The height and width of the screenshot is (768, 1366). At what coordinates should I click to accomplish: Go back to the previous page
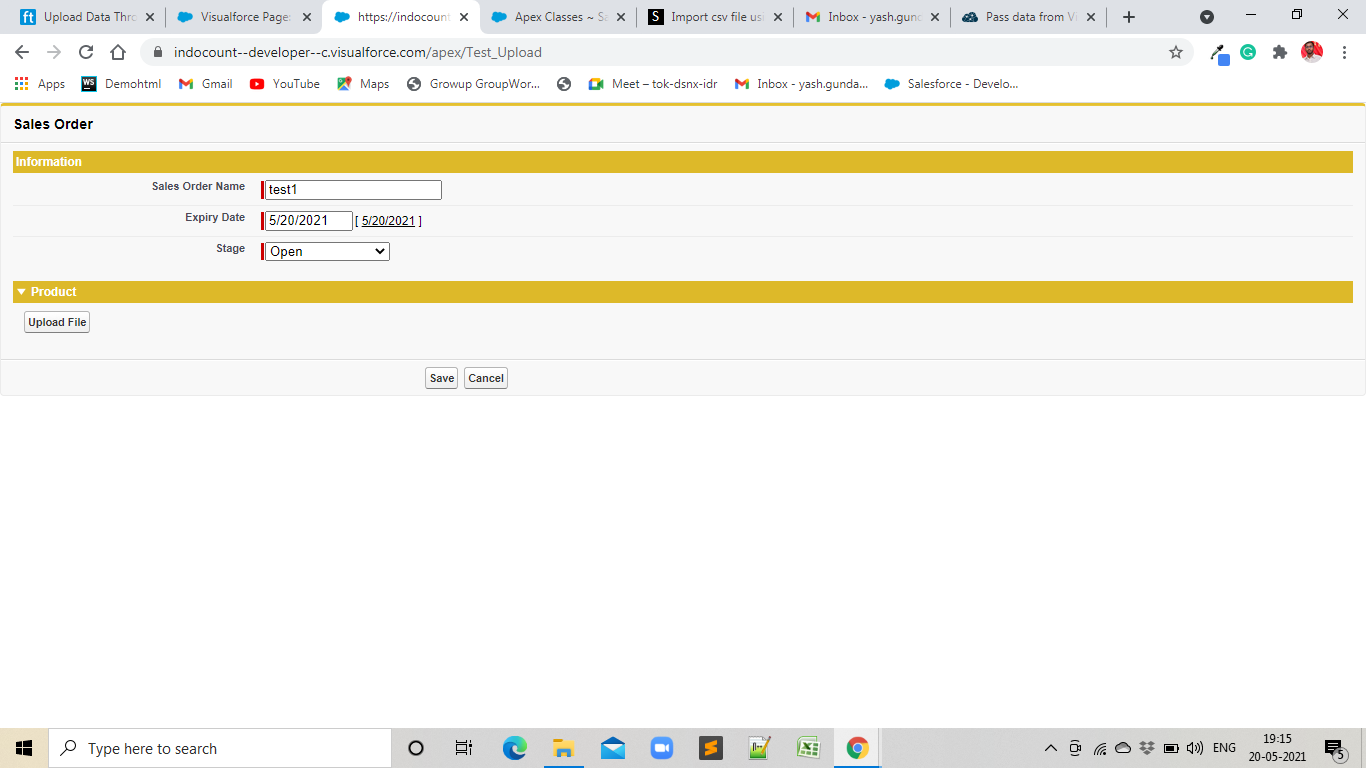(x=22, y=52)
